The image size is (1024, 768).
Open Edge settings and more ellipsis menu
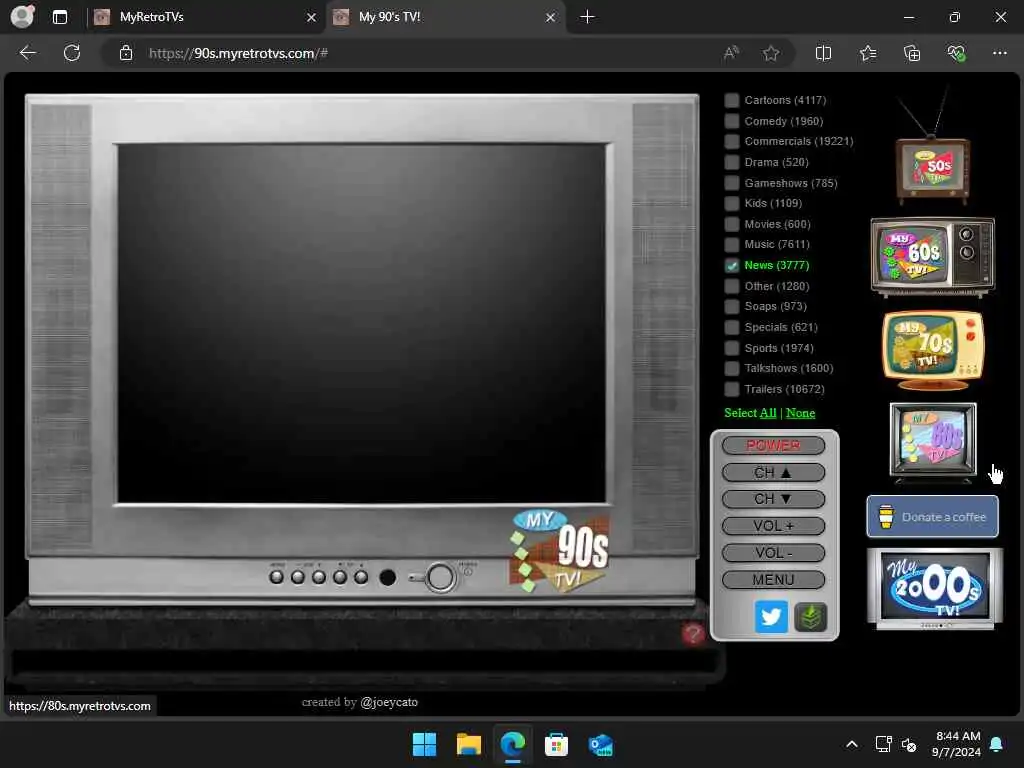click(1000, 54)
